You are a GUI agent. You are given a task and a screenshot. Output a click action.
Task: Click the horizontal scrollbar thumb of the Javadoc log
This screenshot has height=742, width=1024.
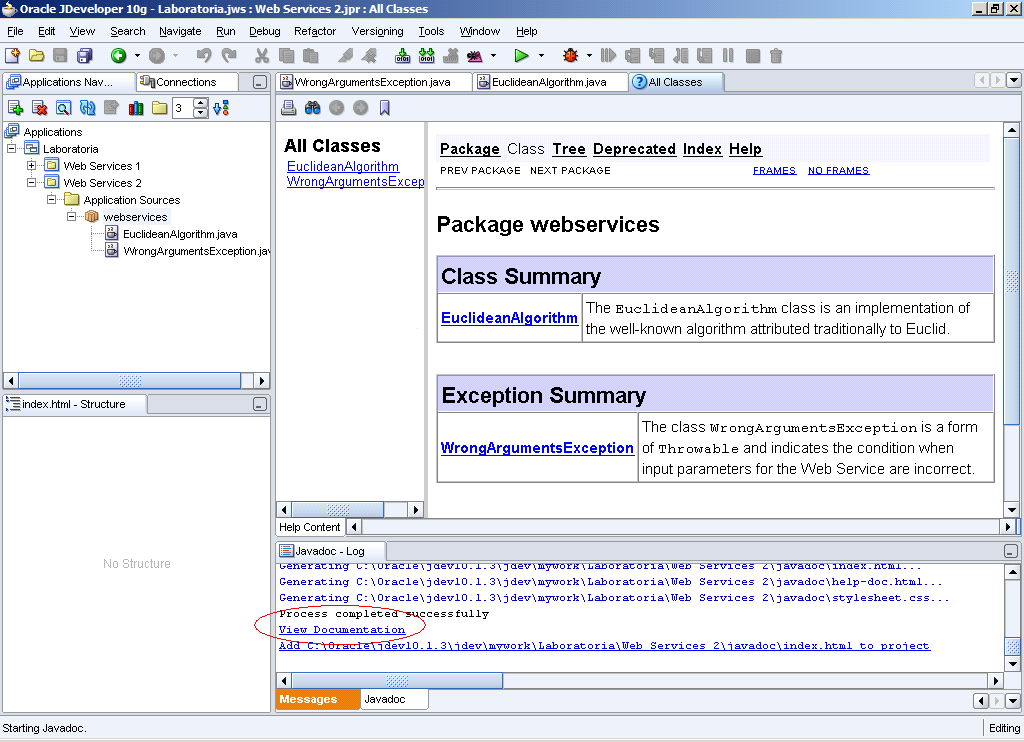(397, 681)
